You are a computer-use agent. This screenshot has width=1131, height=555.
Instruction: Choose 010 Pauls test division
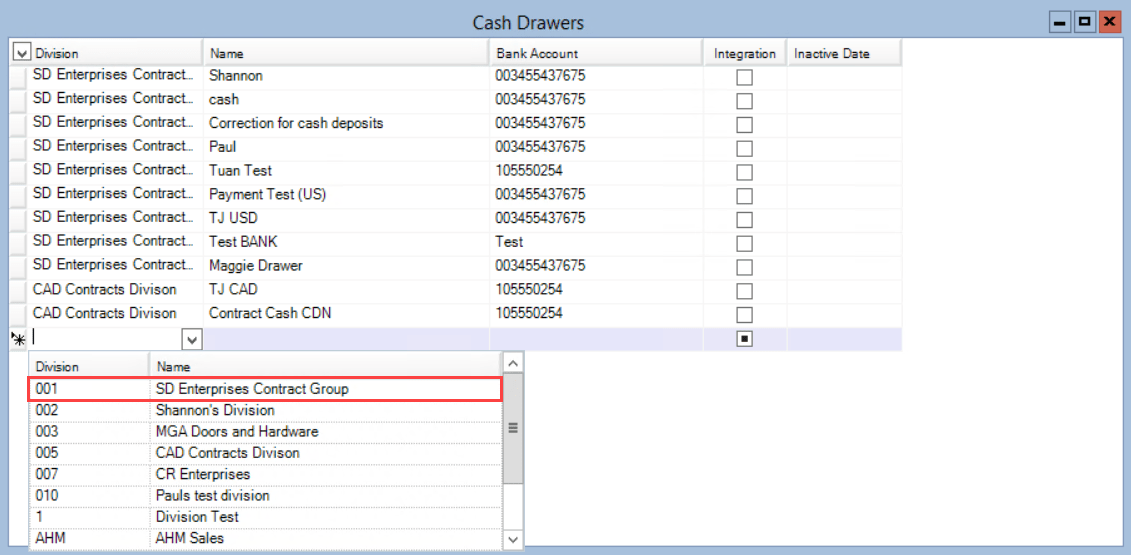click(265, 497)
